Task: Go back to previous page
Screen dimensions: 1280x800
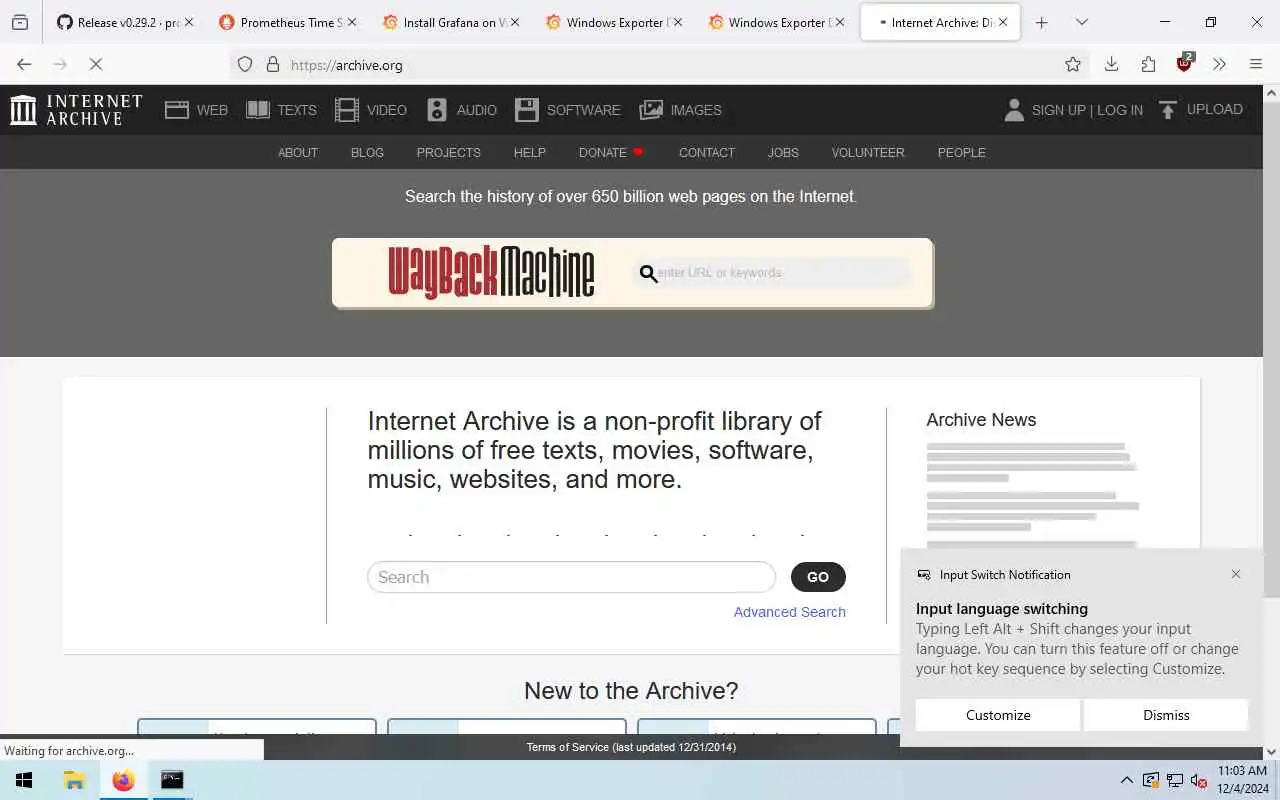Action: point(24,64)
